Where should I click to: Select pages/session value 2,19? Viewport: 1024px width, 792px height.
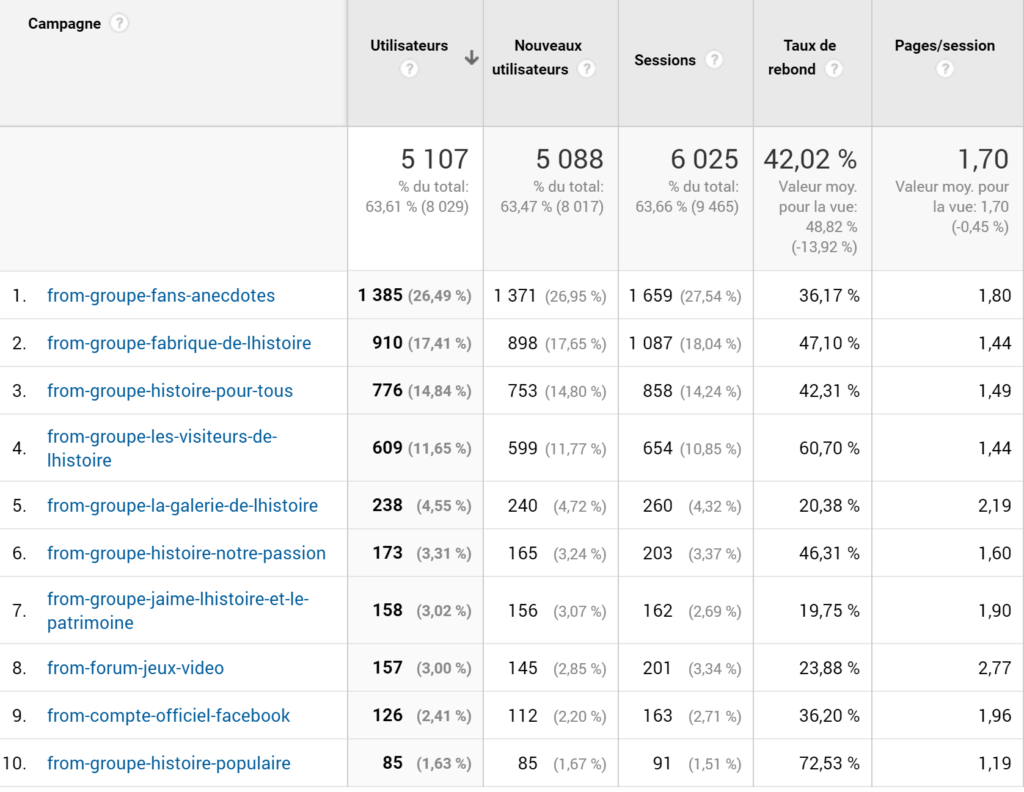(x=995, y=507)
